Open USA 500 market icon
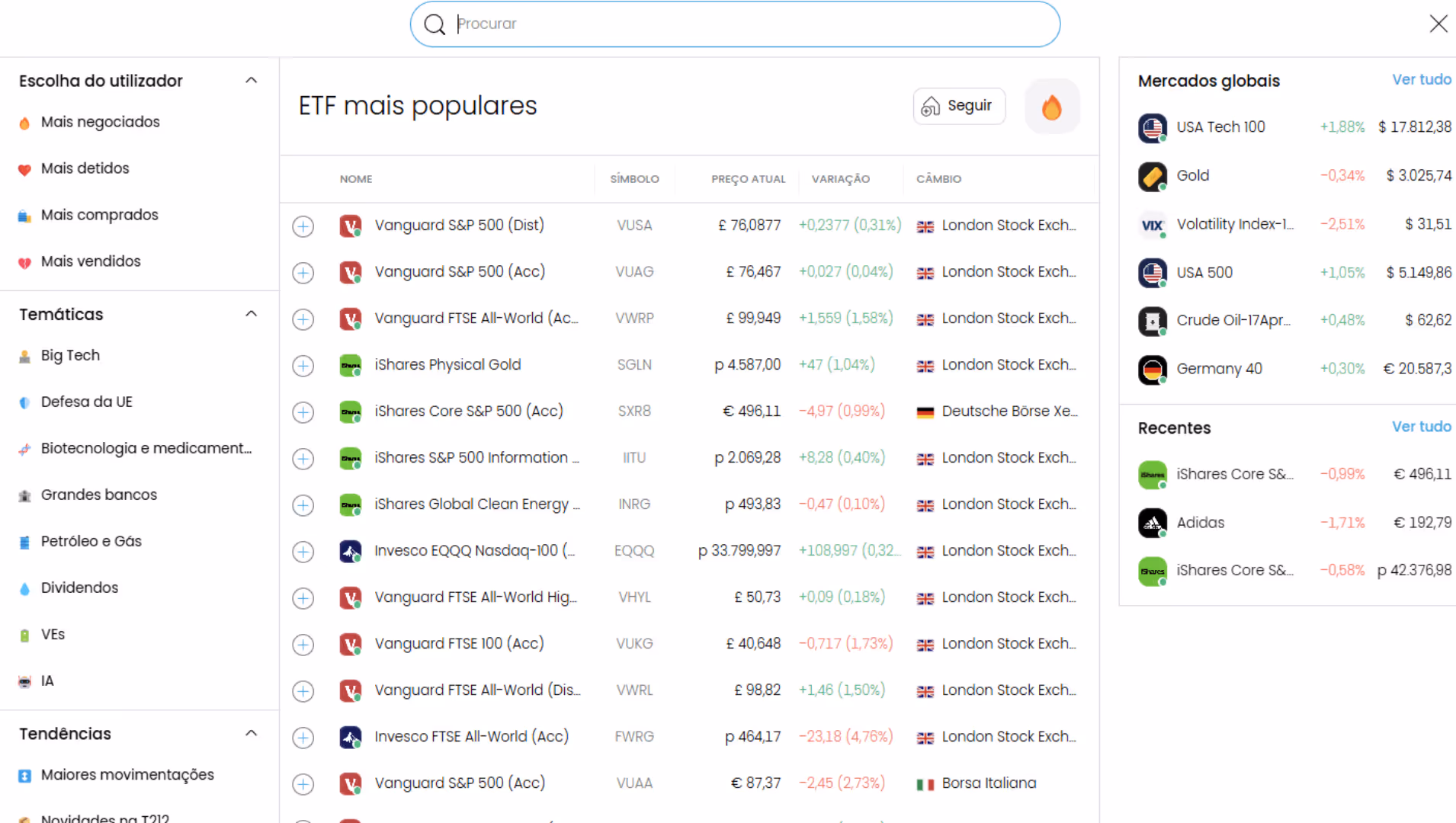Image resolution: width=1456 pixels, height=823 pixels. pyautogui.click(x=1153, y=273)
